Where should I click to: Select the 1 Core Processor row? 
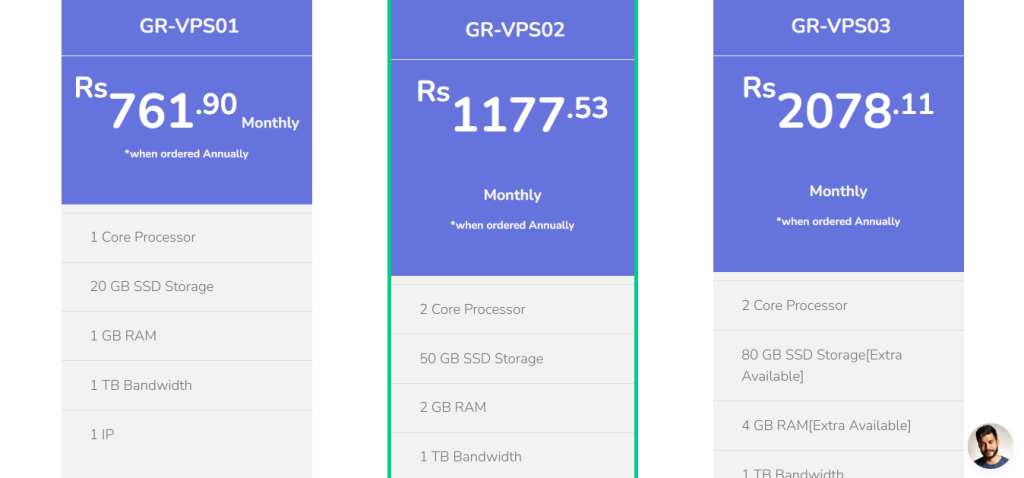(143, 237)
